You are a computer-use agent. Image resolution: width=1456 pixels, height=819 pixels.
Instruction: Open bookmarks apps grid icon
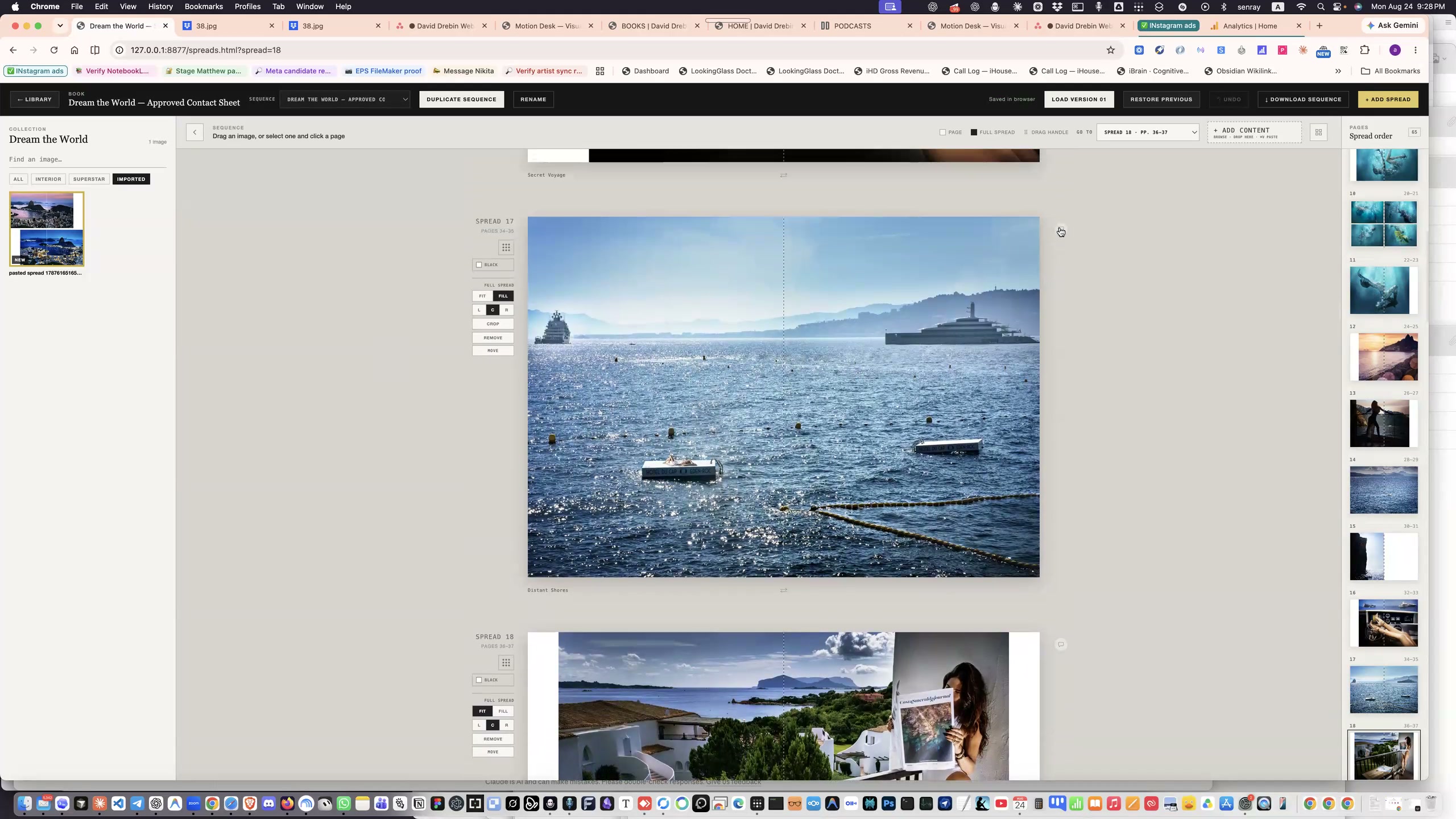600,71
